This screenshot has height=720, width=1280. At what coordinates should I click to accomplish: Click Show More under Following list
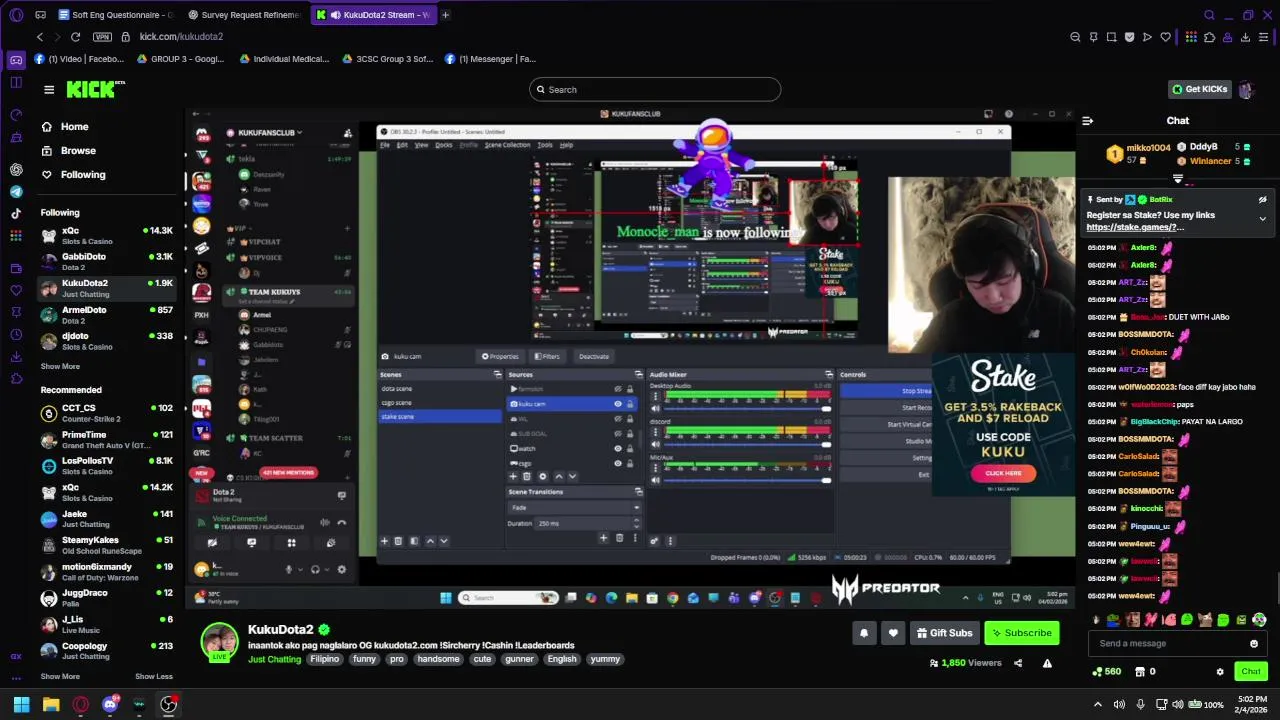(x=60, y=366)
